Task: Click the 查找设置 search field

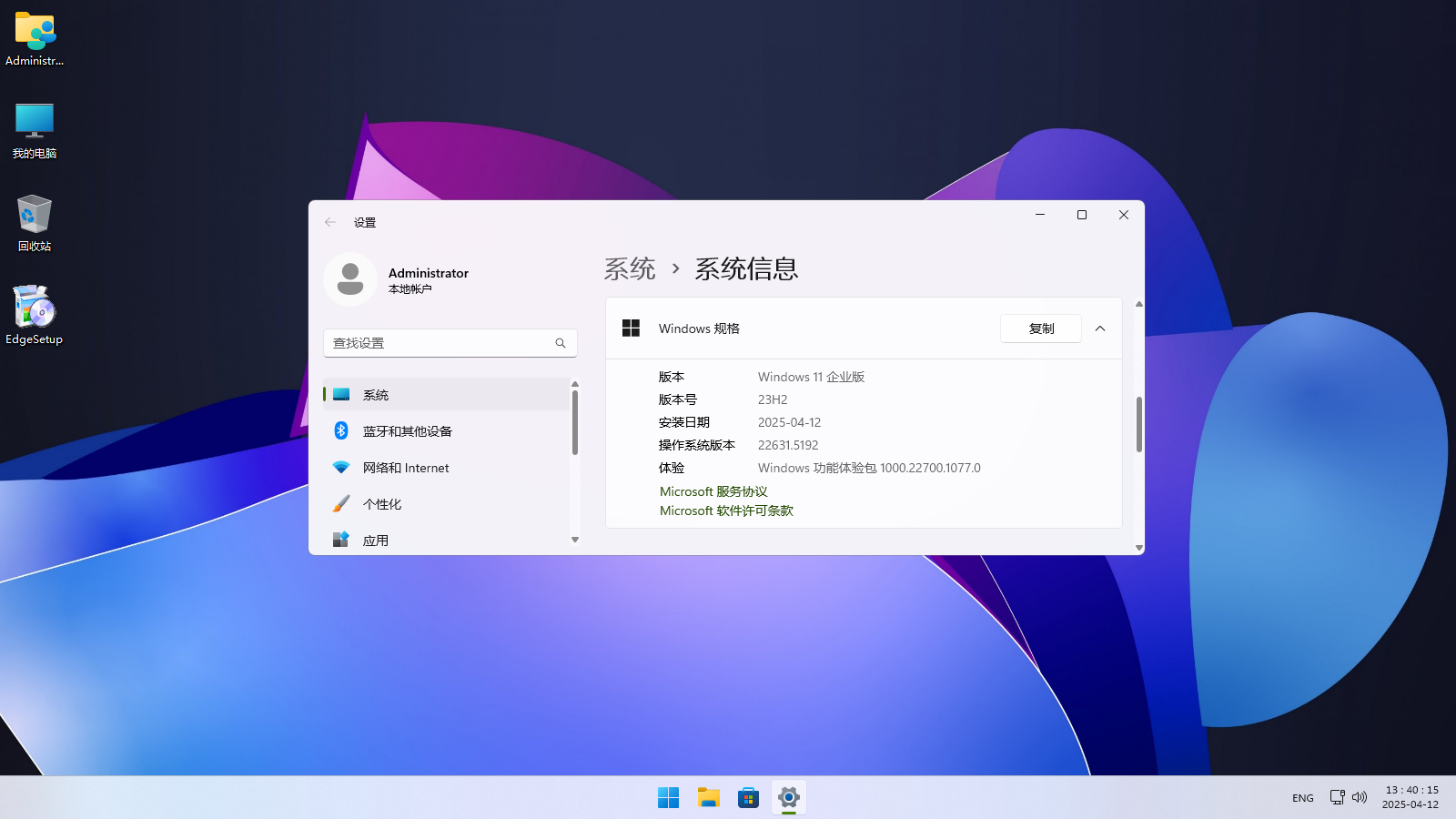Action: pyautogui.click(x=450, y=343)
